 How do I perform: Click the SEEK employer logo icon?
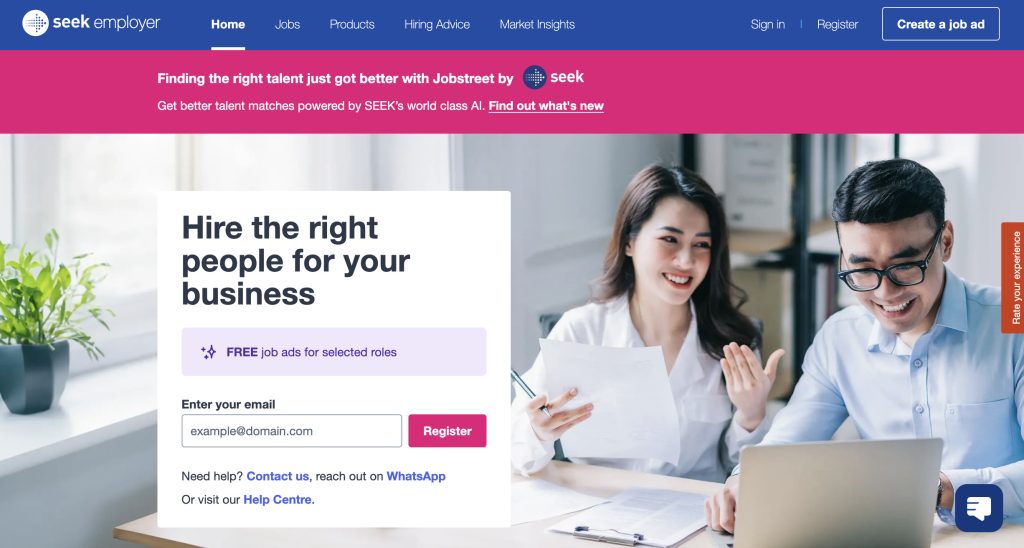35,23
